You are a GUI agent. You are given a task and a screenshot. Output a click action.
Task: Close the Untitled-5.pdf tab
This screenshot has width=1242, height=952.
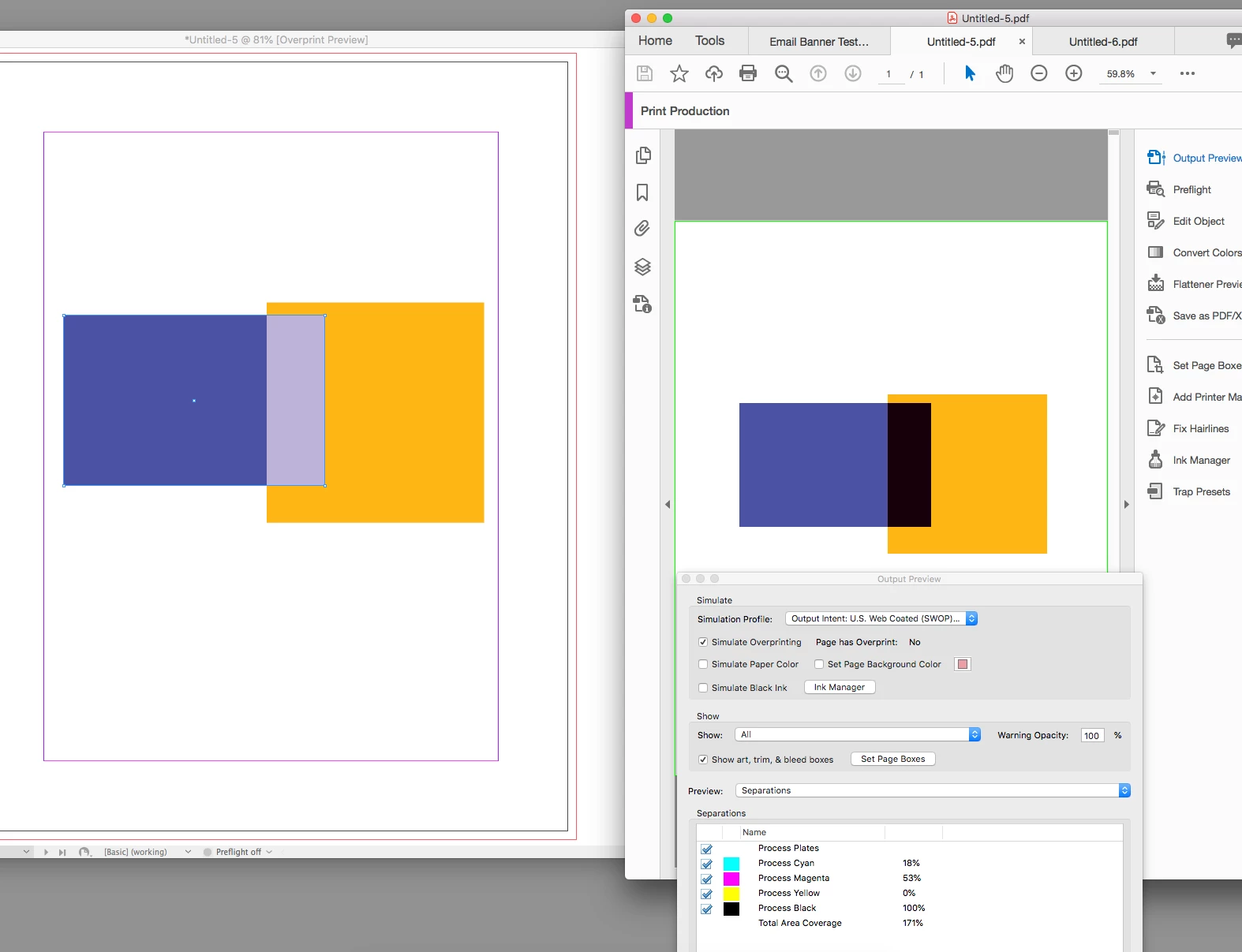point(1022,41)
